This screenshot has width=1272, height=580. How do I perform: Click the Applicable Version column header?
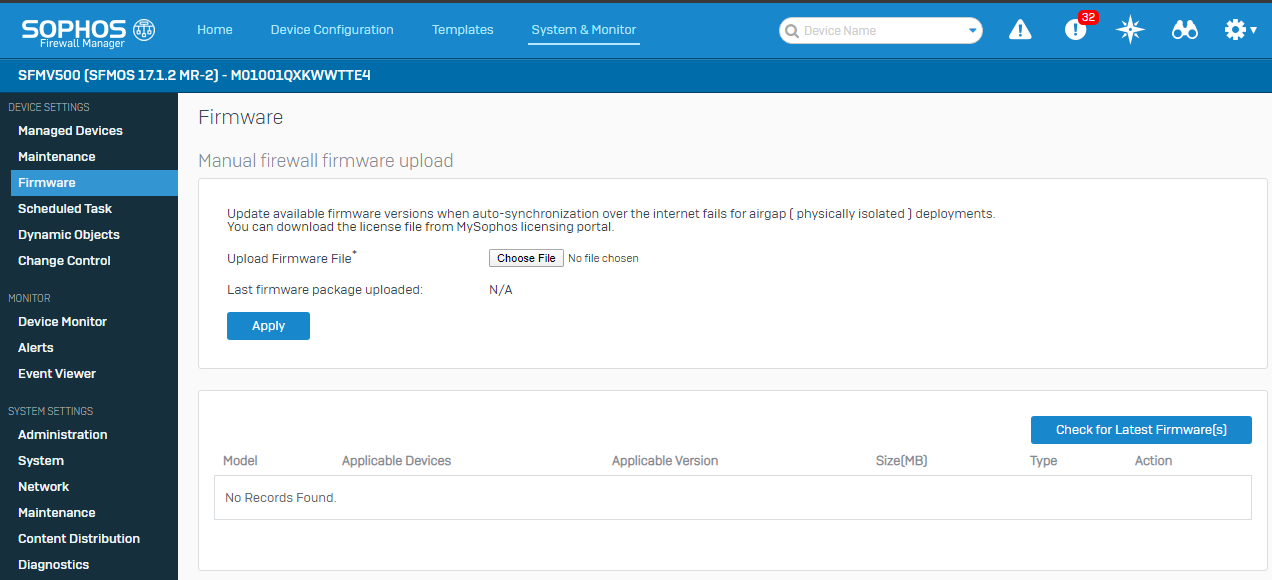(x=665, y=461)
